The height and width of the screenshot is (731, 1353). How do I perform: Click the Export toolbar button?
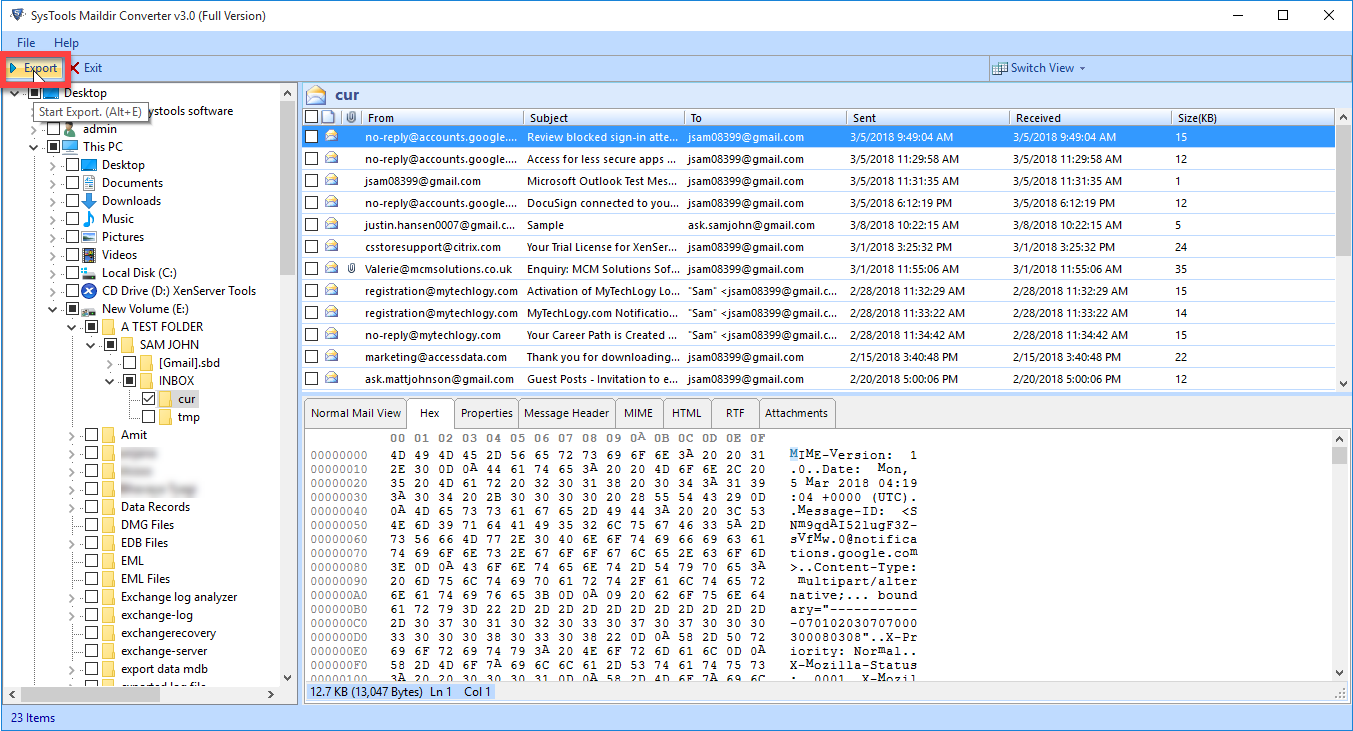pyautogui.click(x=33, y=68)
